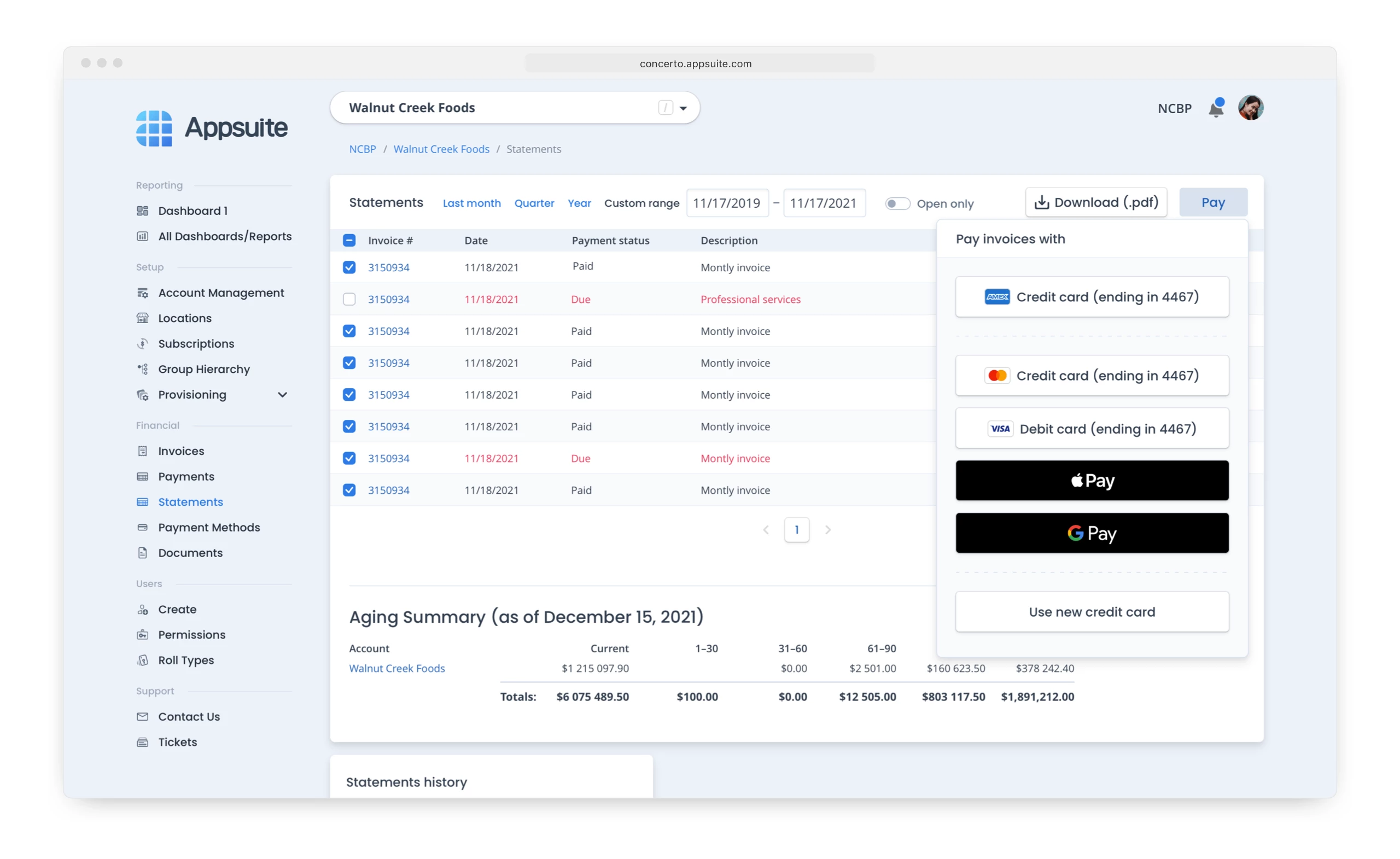This screenshot has width=1400, height=859.
Task: Click the Payment Methods card icon
Action: coord(143,527)
